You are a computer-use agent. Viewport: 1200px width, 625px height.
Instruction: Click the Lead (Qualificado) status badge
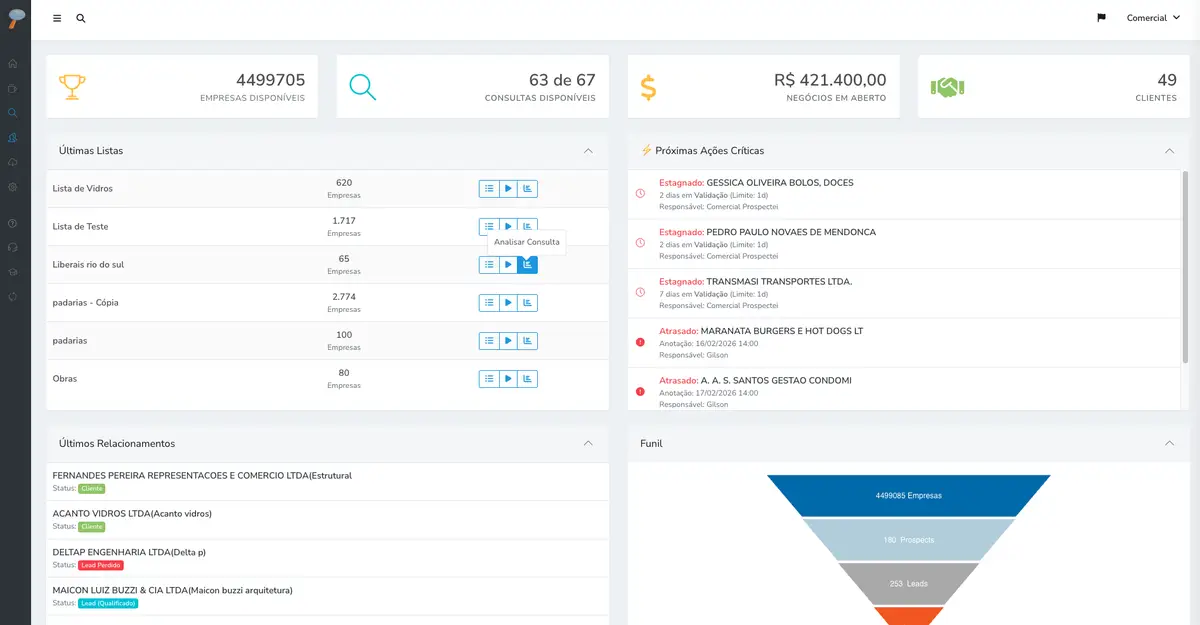click(x=108, y=603)
